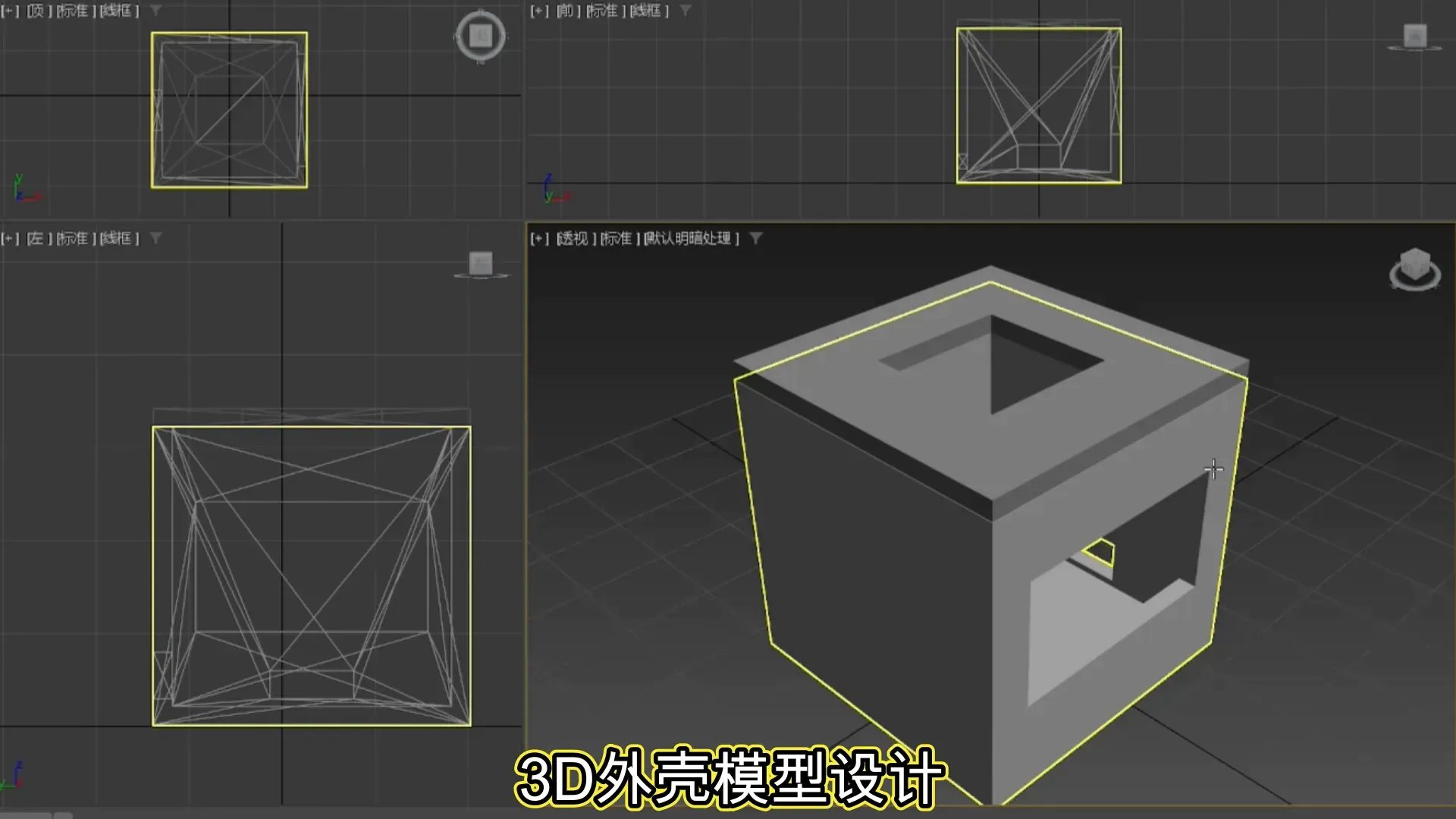
Task: Open the 线框 shading menu of the Front viewport
Action: (650, 11)
